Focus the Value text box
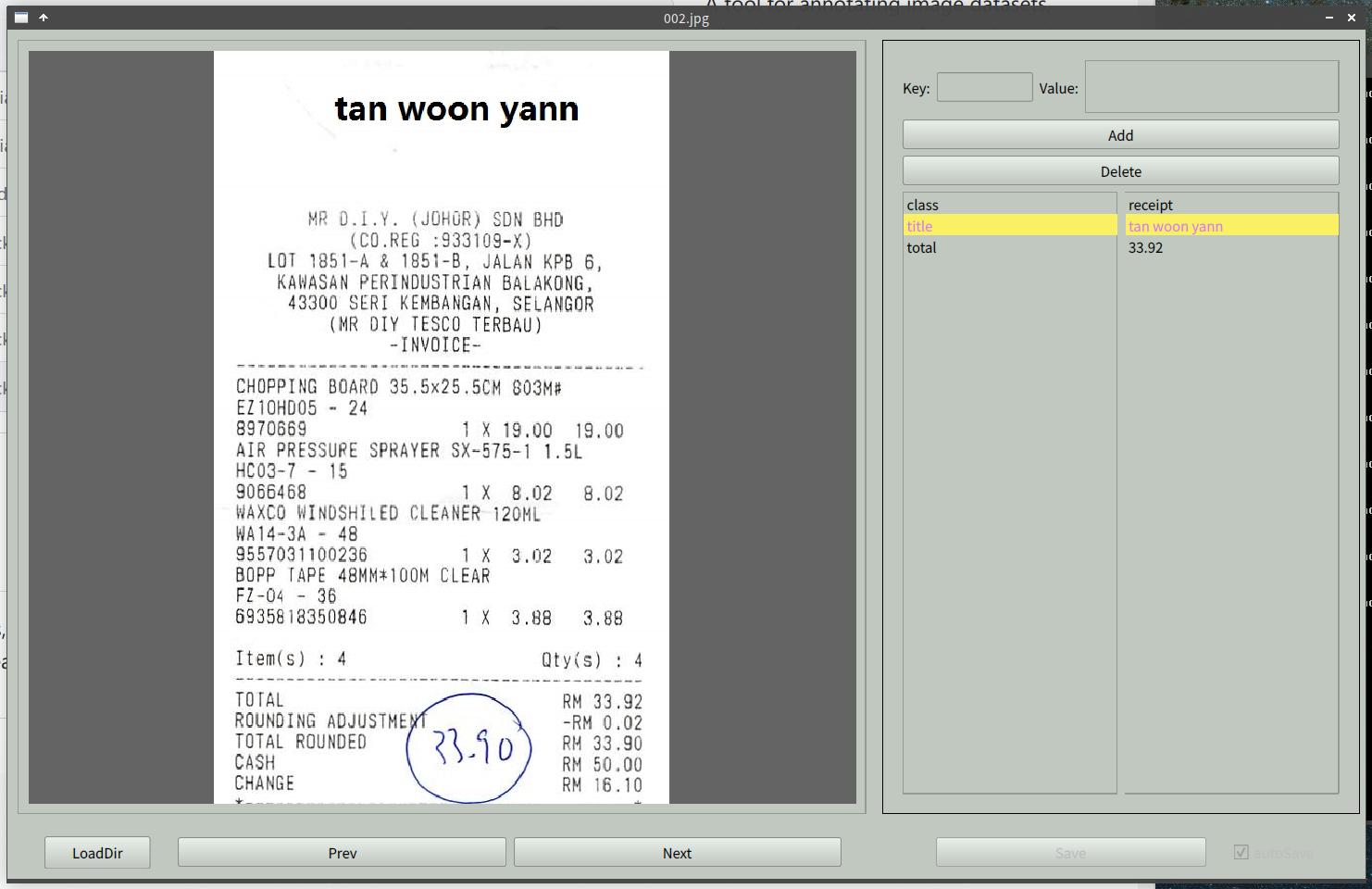This screenshot has height=889, width=1372. click(1212, 87)
